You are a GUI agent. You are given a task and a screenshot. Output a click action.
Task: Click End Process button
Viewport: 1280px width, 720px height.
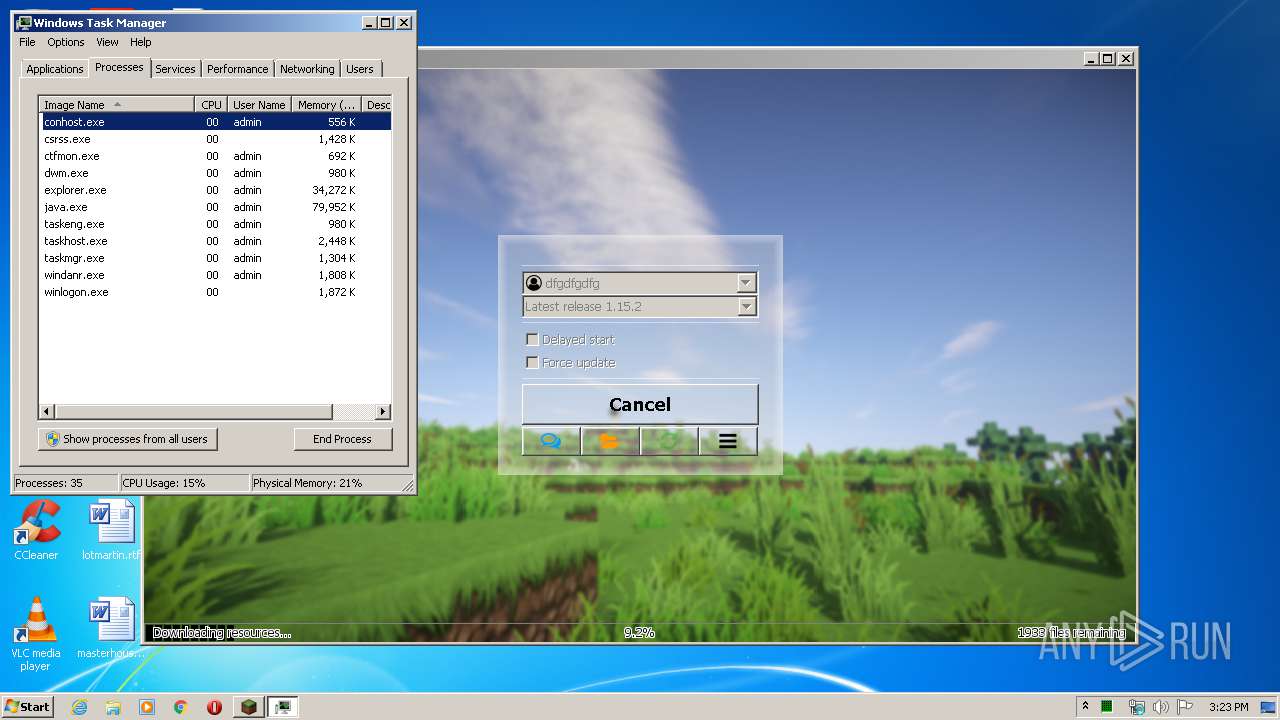[342, 439]
